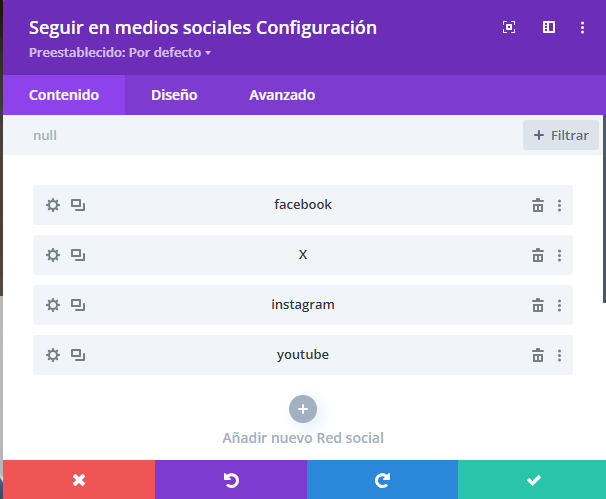Open settings gear for facebook item
Image resolution: width=606 pixels, height=499 pixels.
53,205
